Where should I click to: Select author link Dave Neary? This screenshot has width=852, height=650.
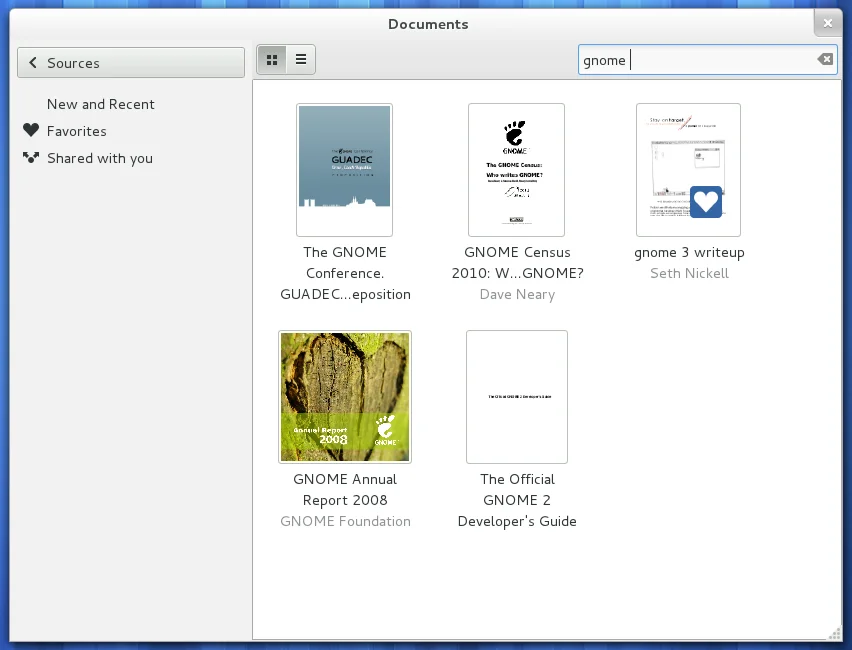coord(517,294)
